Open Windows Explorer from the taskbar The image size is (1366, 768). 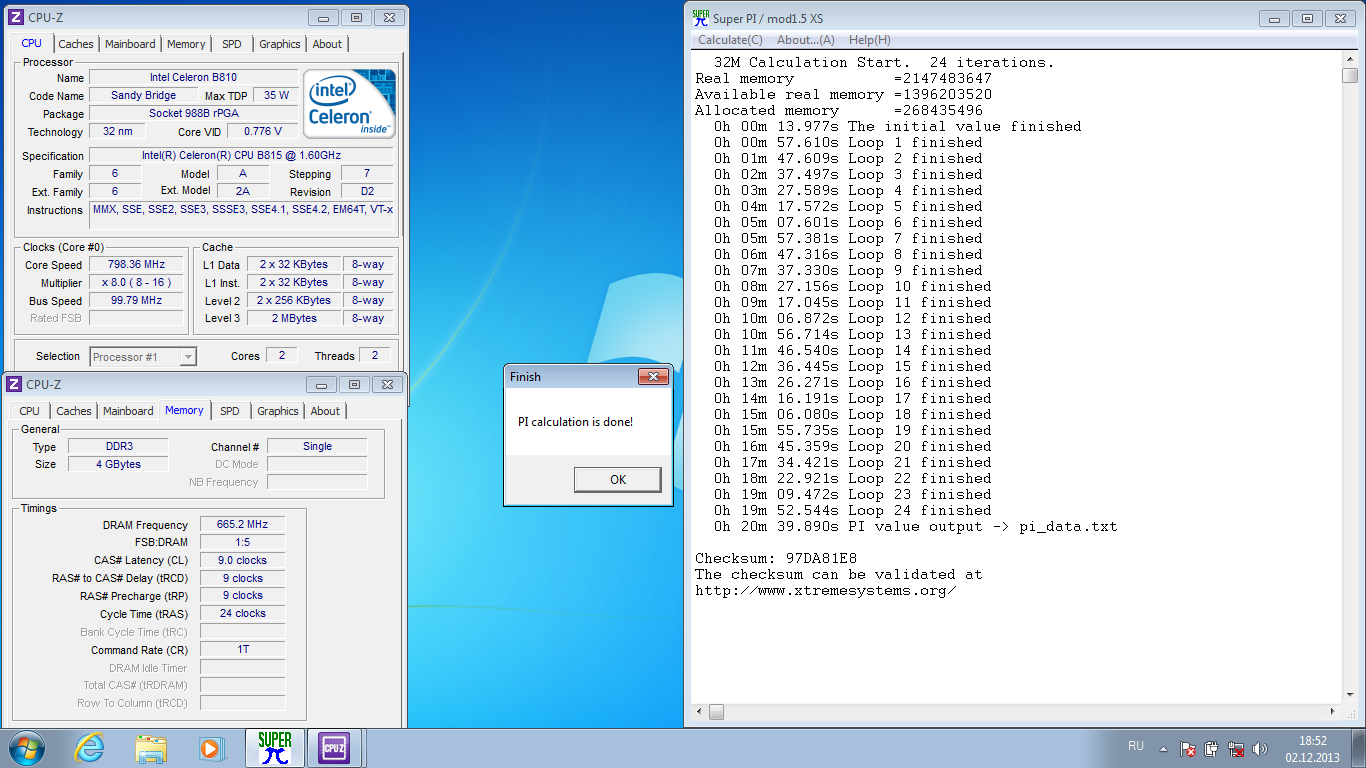[x=151, y=748]
